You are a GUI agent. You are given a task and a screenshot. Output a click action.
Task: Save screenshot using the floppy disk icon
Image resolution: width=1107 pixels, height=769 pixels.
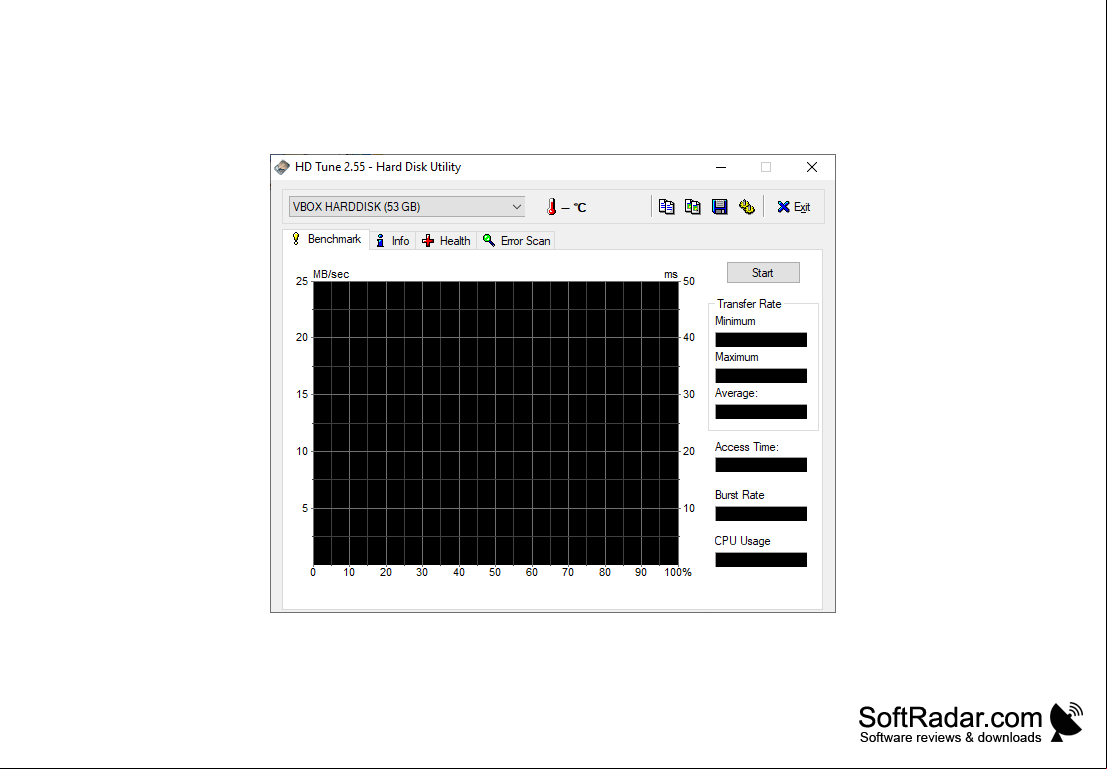pos(719,207)
